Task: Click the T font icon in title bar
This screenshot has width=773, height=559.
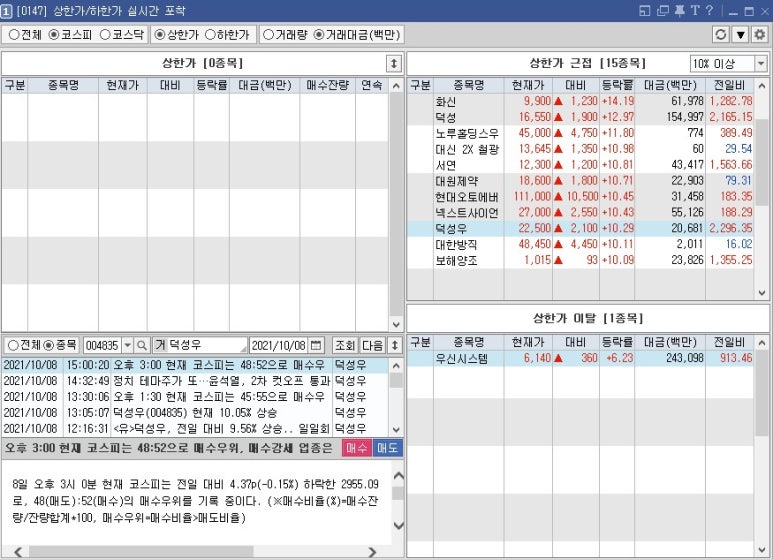Action: (695, 10)
